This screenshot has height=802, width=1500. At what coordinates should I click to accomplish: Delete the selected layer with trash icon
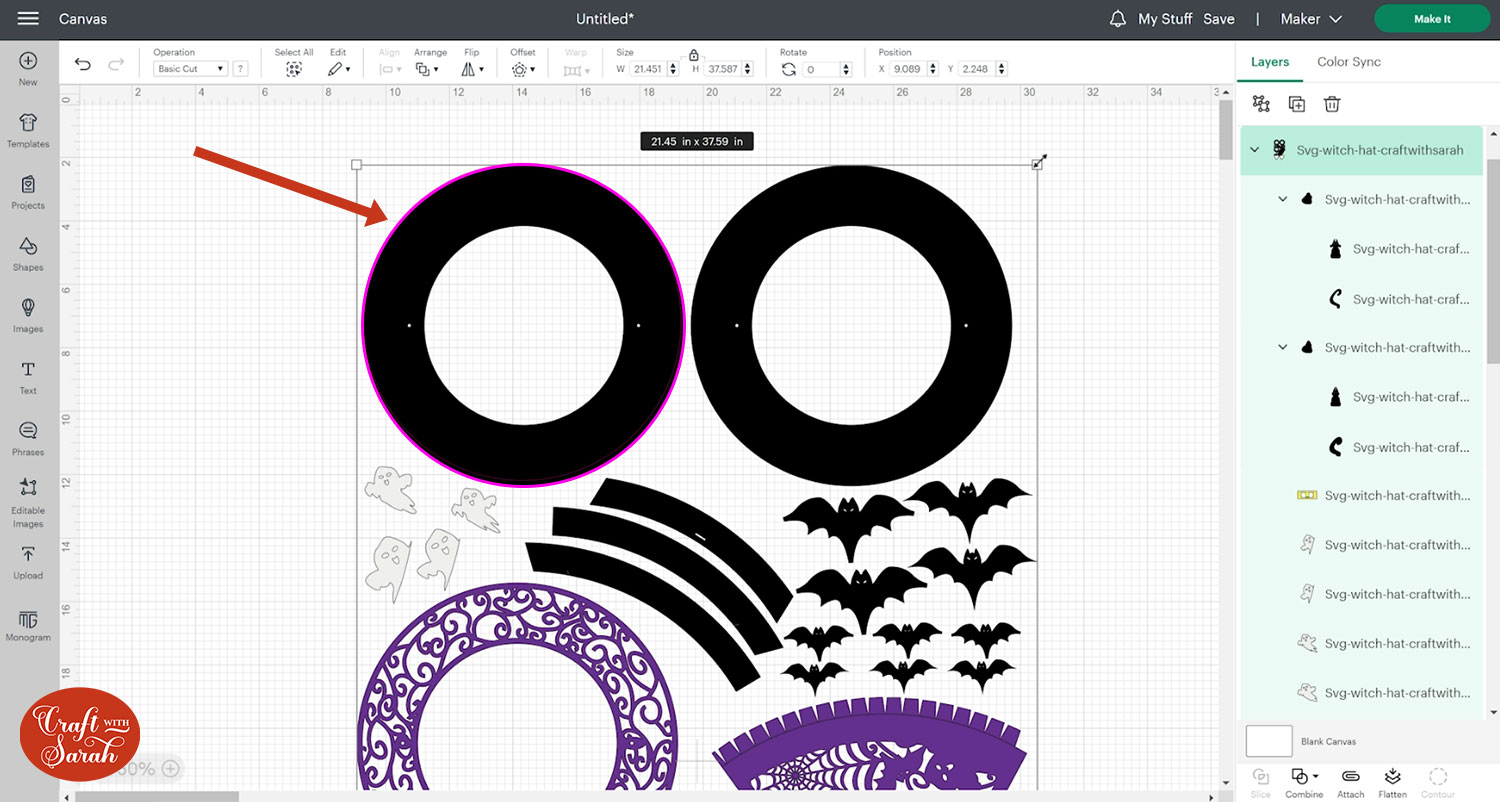point(1332,104)
